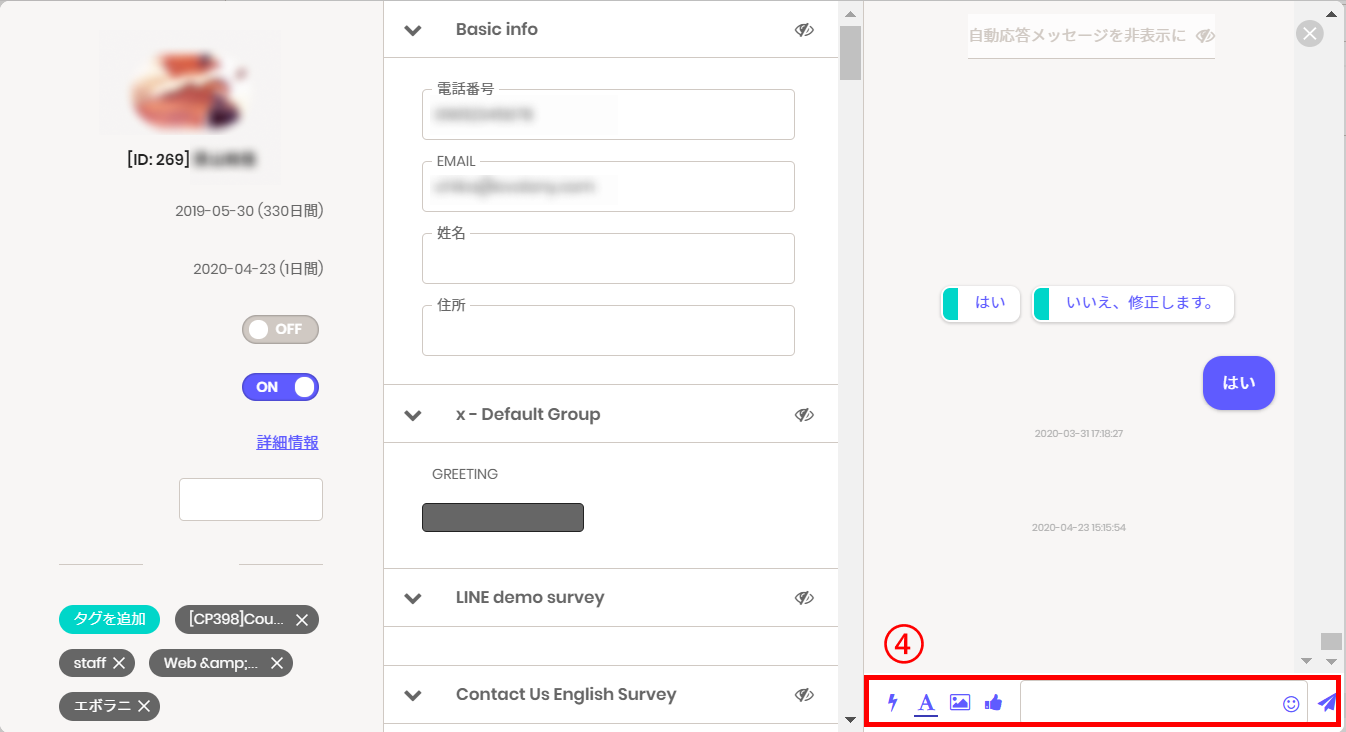Turn off the ON switch
Viewport: 1346px width, 732px height.
point(280,387)
